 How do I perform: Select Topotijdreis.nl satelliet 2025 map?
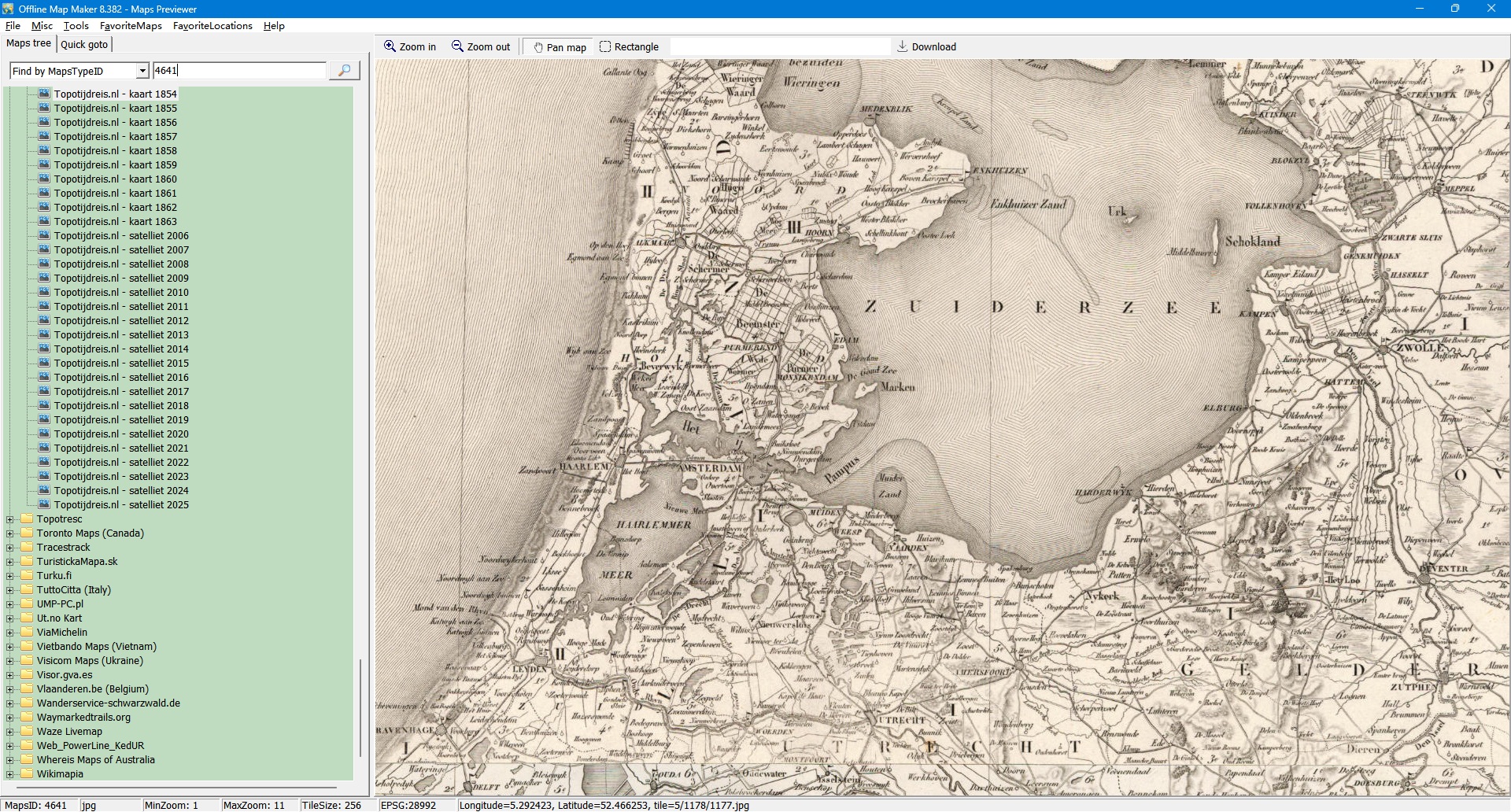pos(121,504)
